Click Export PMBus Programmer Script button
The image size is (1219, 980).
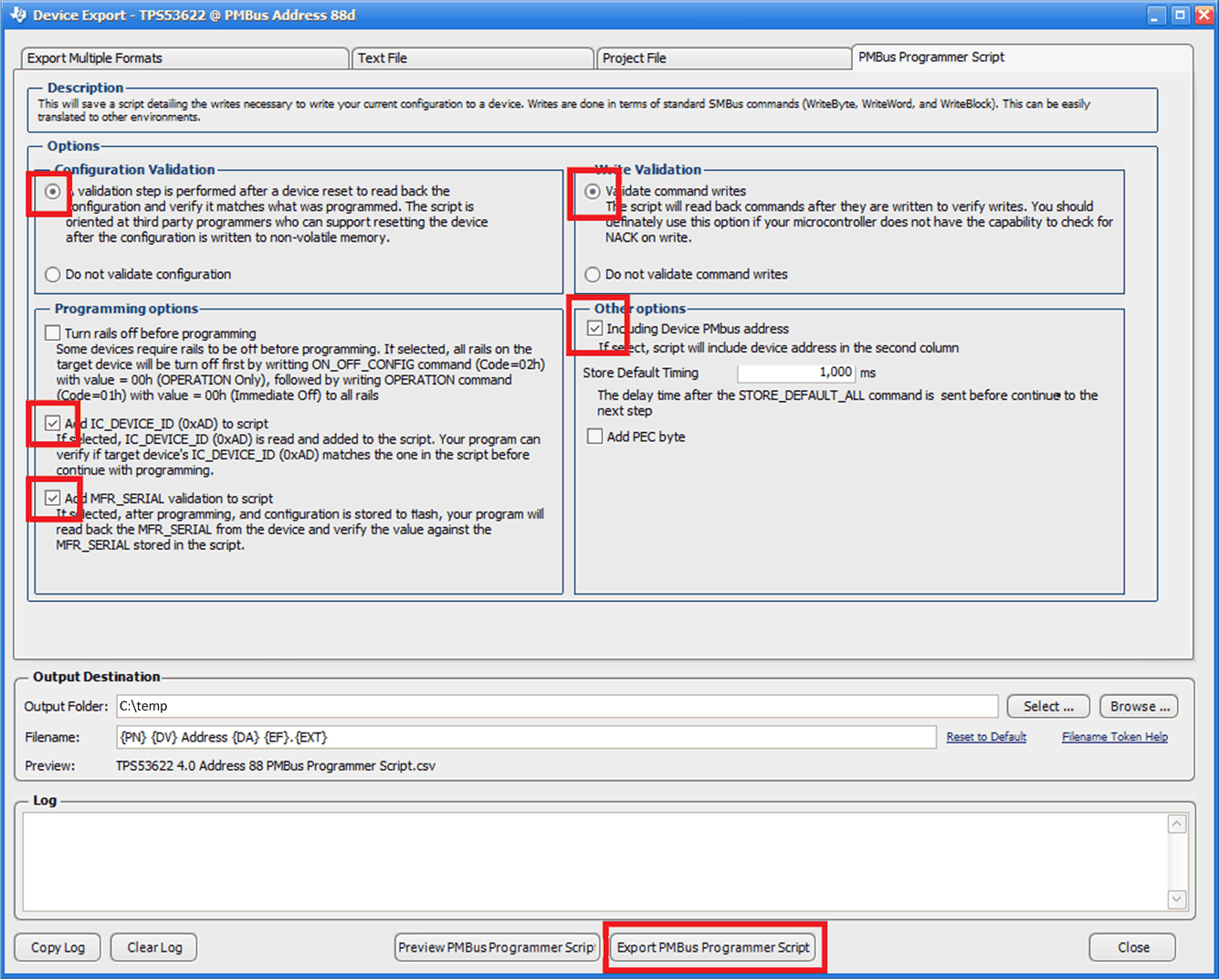tap(713, 947)
